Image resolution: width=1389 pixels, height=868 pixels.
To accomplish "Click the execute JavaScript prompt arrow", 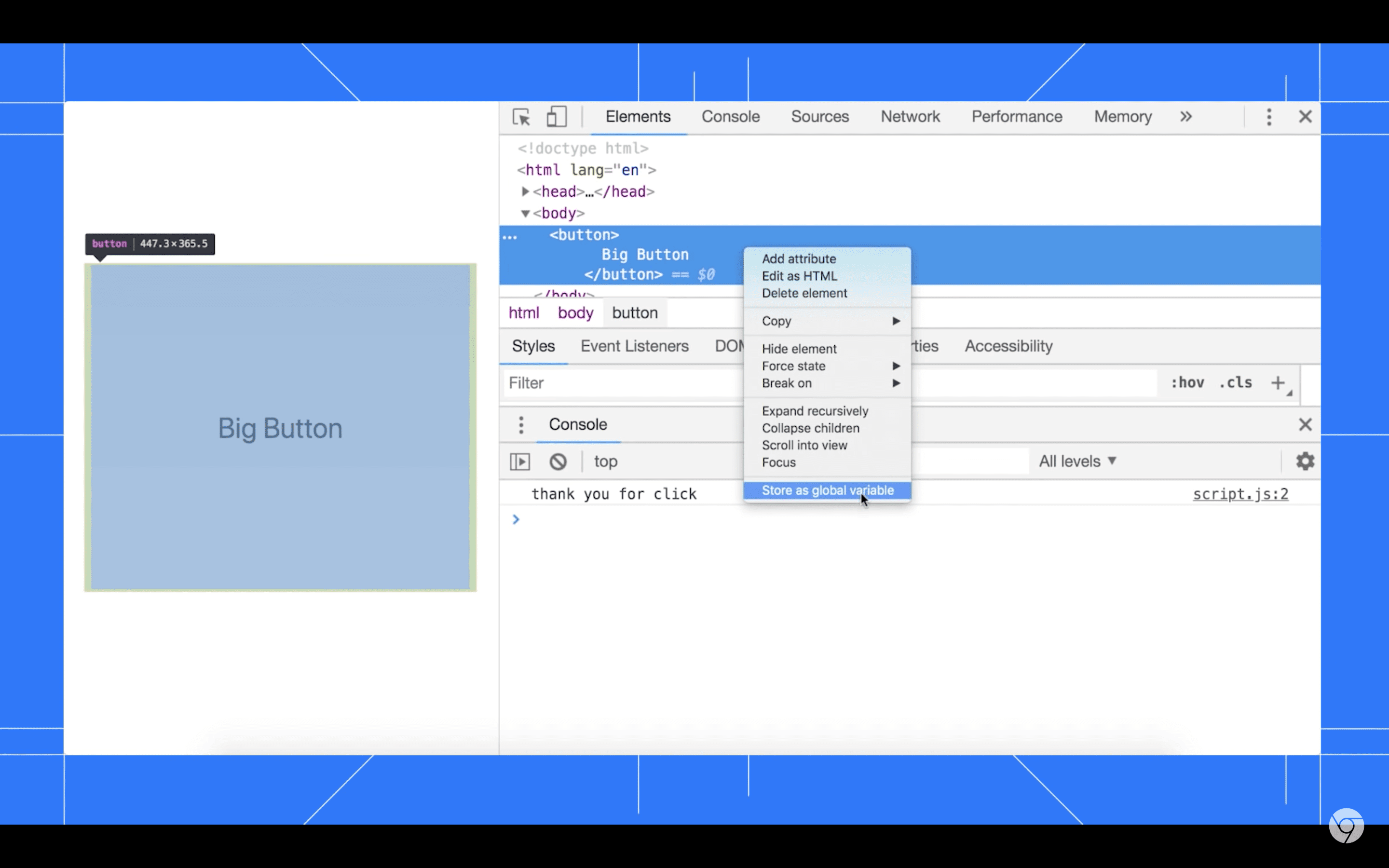I will click(515, 517).
